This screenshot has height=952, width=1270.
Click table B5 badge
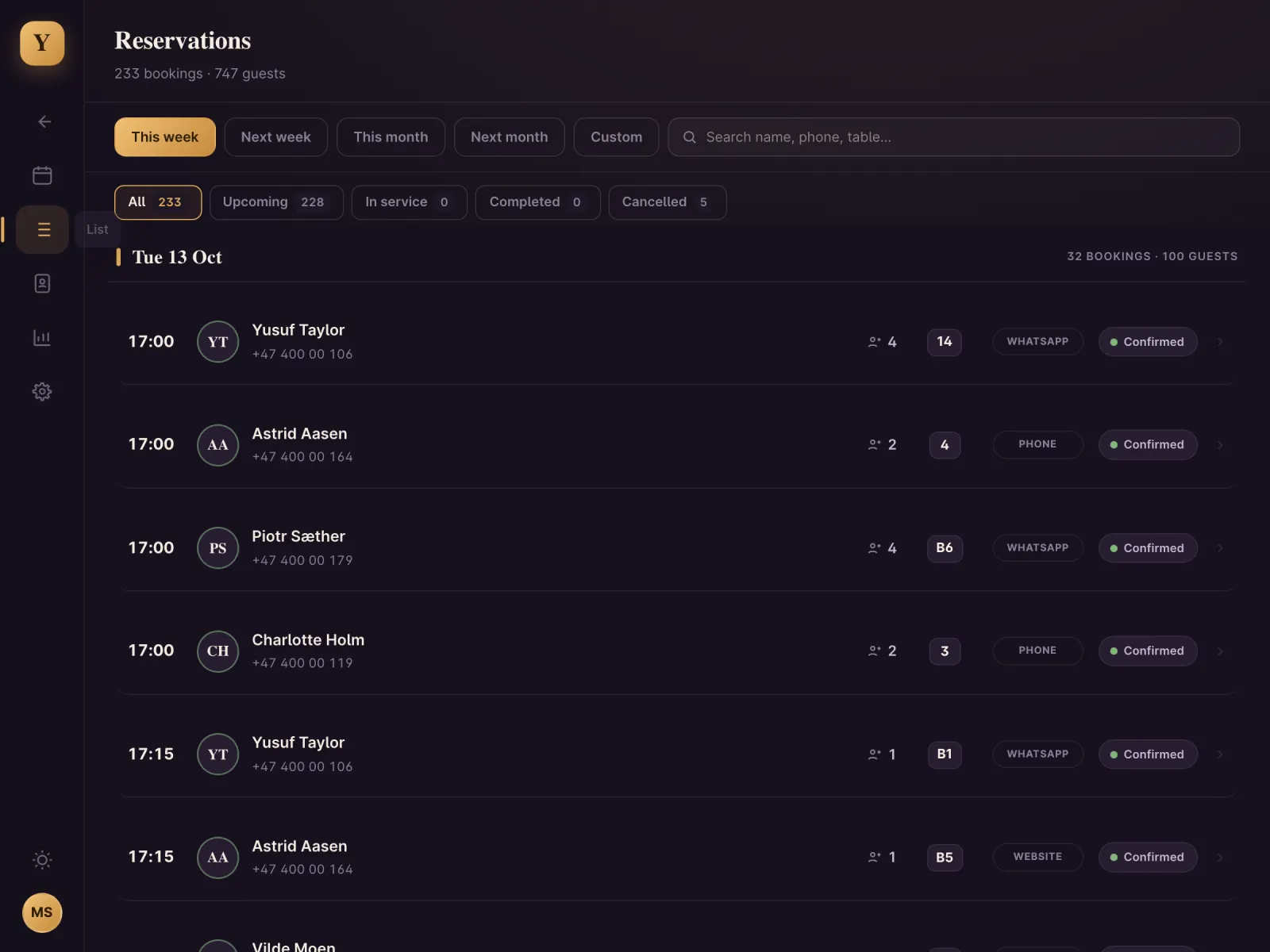click(945, 858)
